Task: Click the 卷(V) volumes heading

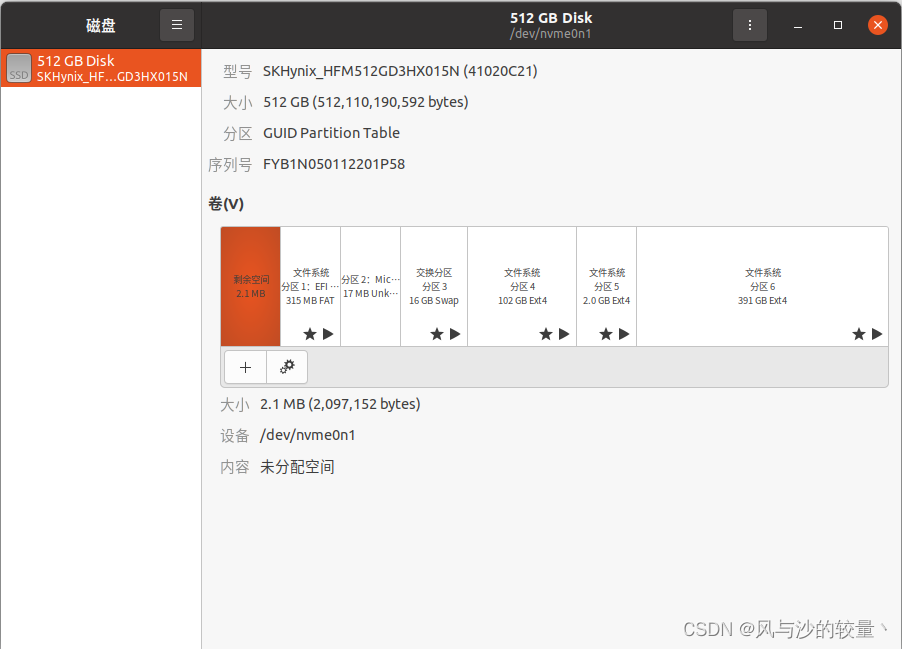Action: 226,204
